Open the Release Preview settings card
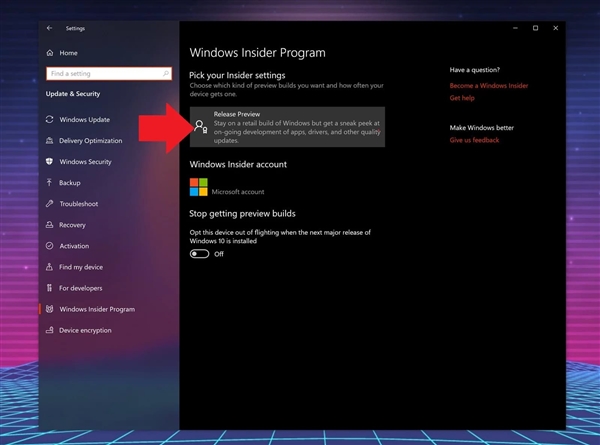The height and width of the screenshot is (445, 600). click(x=287, y=127)
